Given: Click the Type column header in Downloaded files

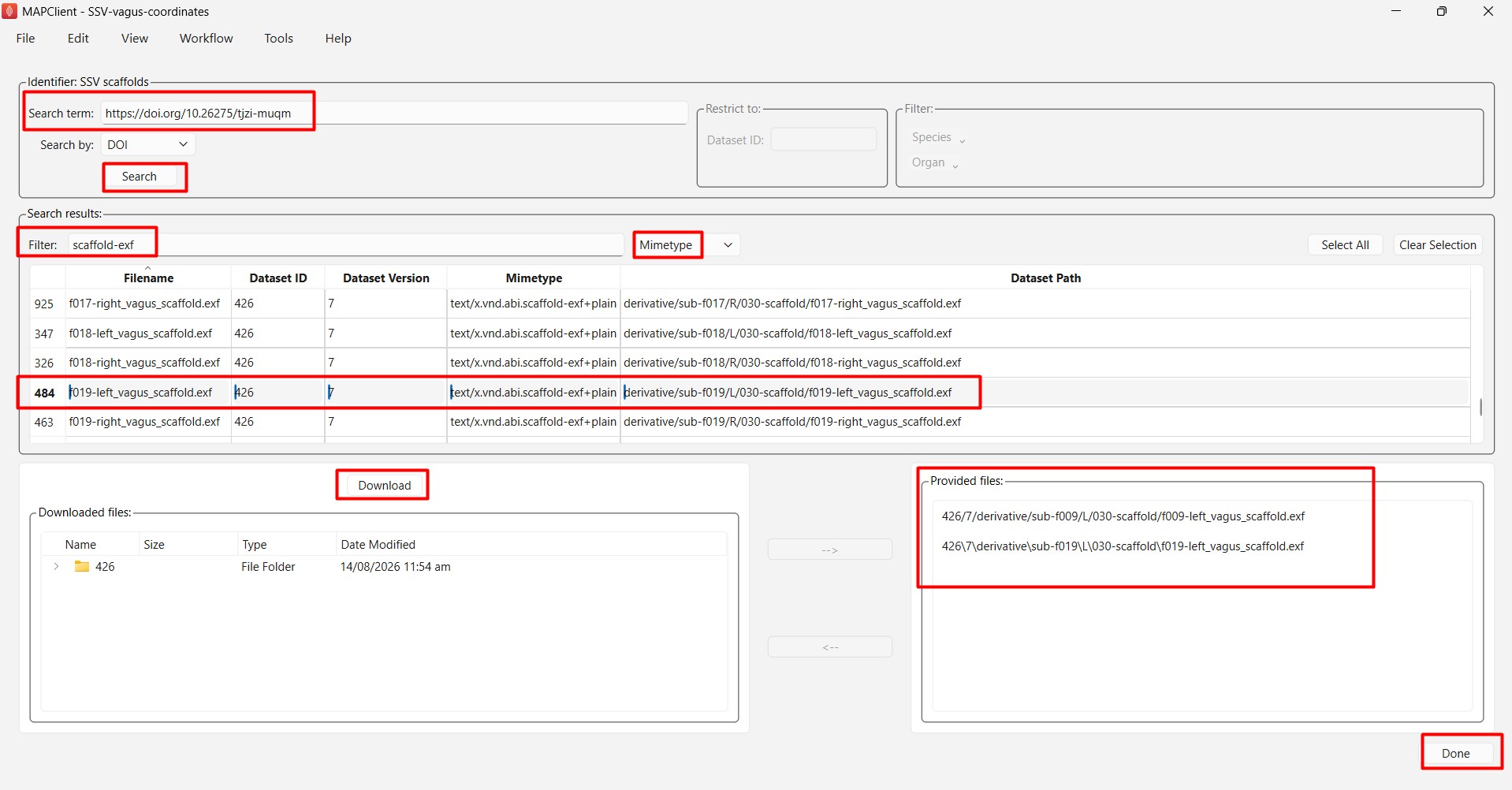Looking at the screenshot, I should [x=287, y=545].
